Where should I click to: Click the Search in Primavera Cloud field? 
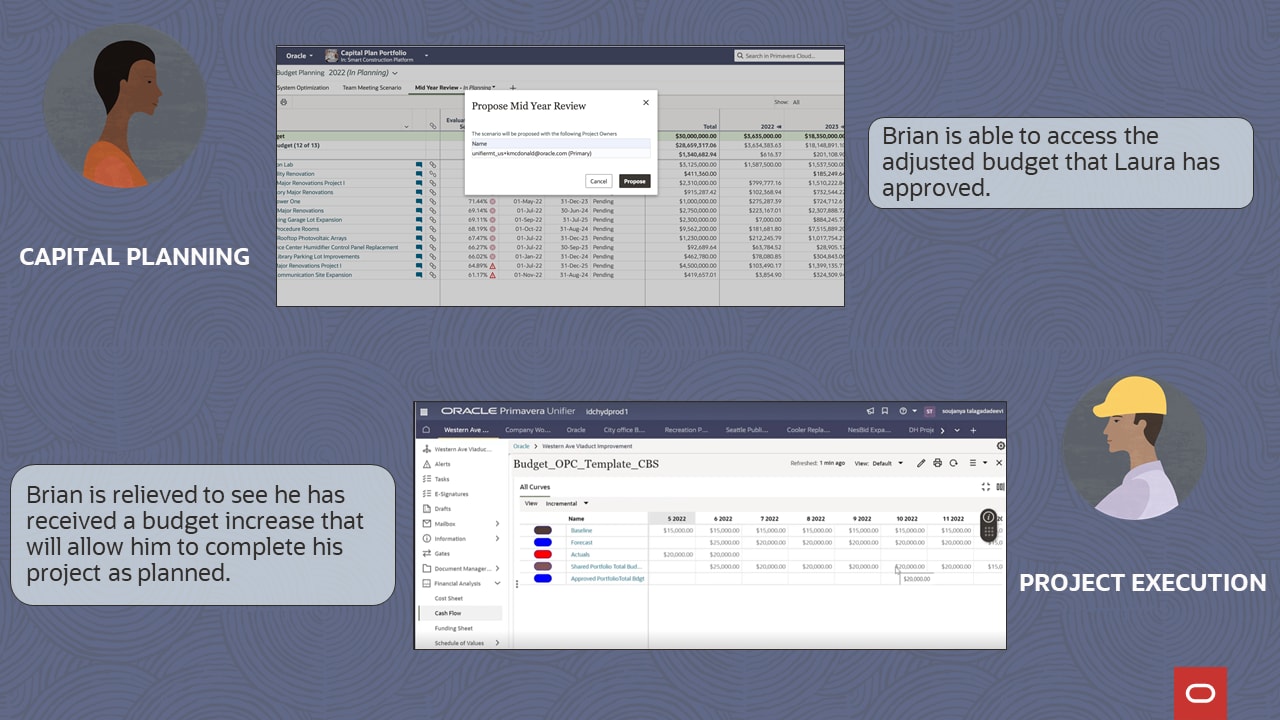[x=788, y=56]
